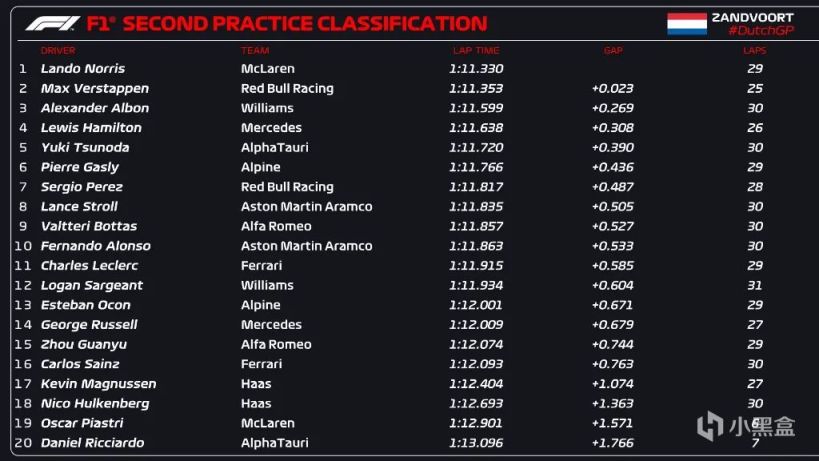The height and width of the screenshot is (461, 819).
Task: Click the ZANDVOORT venue label
Action: [x=752, y=17]
